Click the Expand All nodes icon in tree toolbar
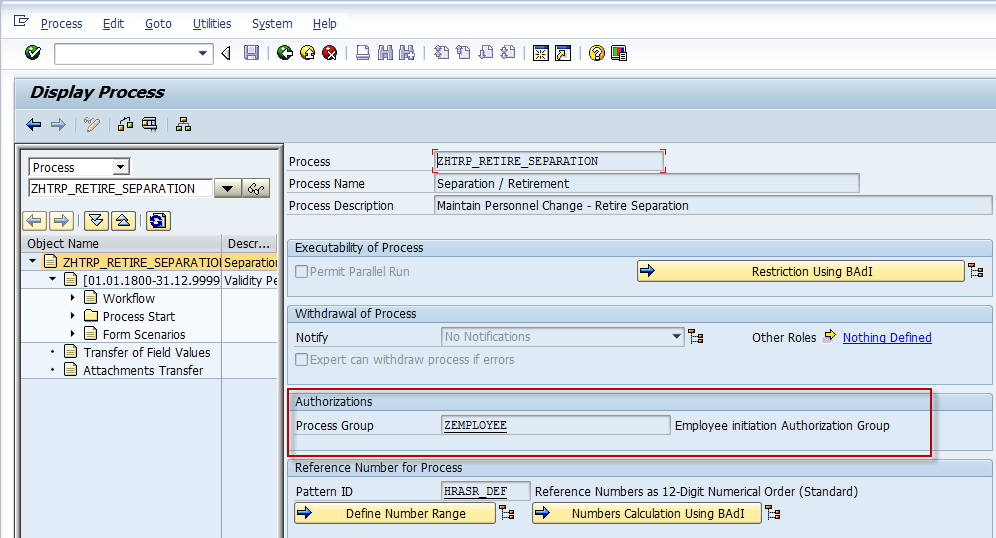 (x=97, y=221)
